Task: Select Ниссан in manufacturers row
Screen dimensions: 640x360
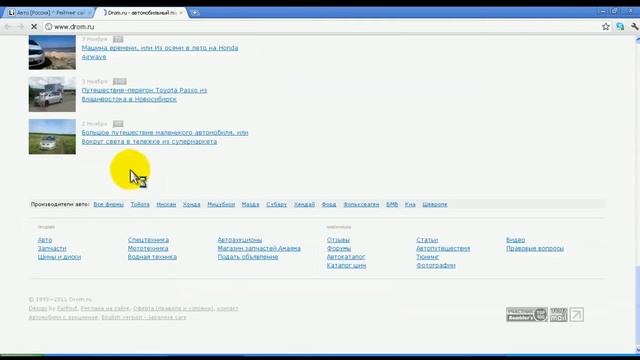Action: [x=166, y=204]
